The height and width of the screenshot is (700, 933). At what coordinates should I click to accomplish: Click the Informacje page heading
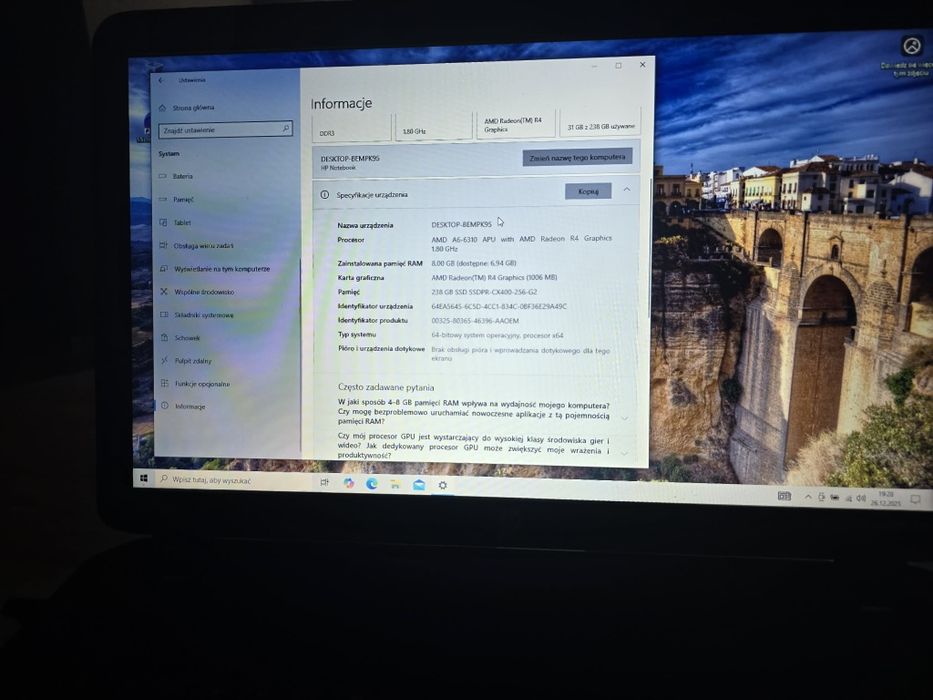coord(341,104)
